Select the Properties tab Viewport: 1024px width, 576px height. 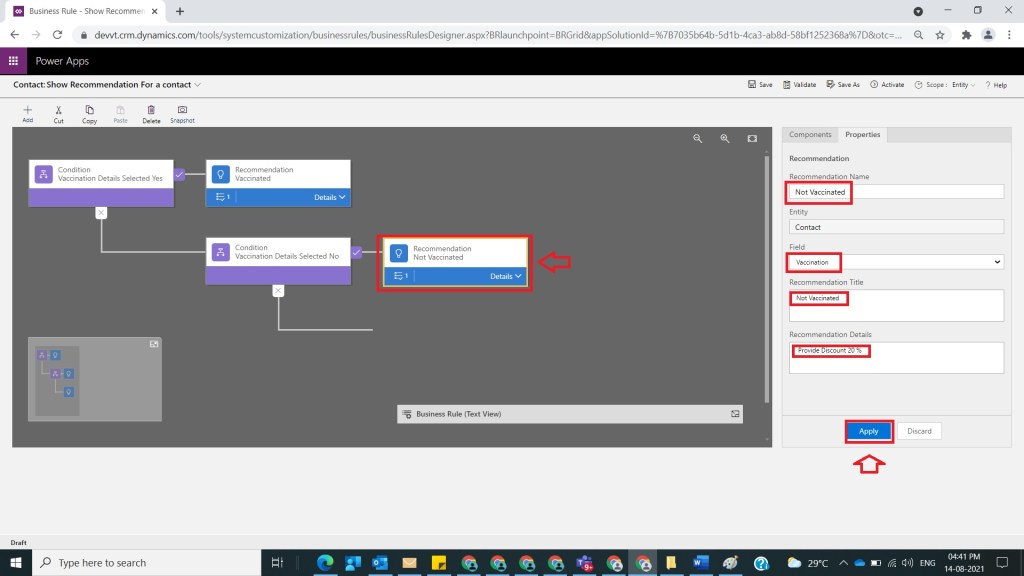pyautogui.click(x=862, y=135)
